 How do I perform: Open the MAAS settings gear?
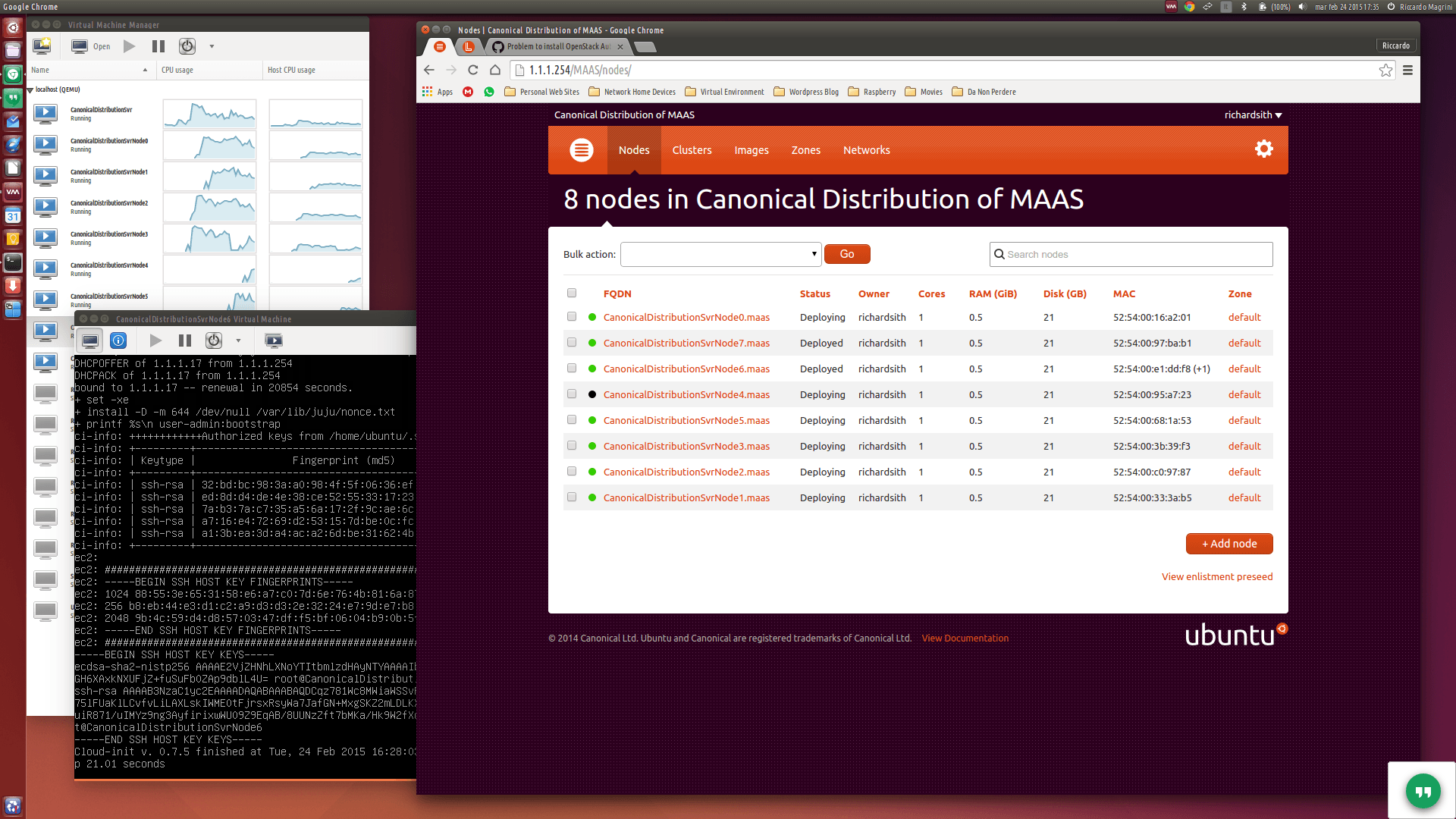[1263, 149]
